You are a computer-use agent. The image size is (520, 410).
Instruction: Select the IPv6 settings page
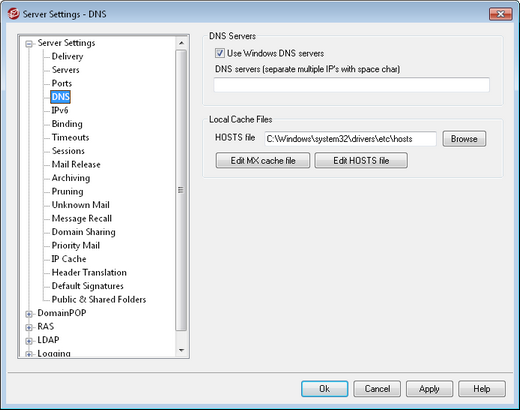(60, 110)
